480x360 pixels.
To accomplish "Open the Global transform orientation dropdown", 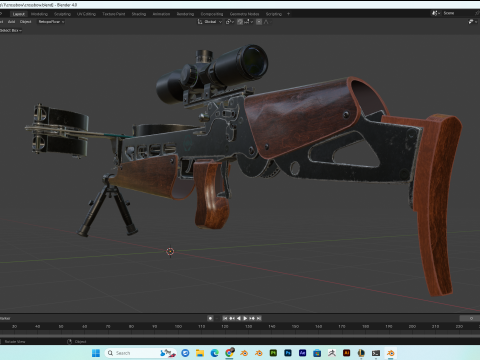I will pos(210,22).
